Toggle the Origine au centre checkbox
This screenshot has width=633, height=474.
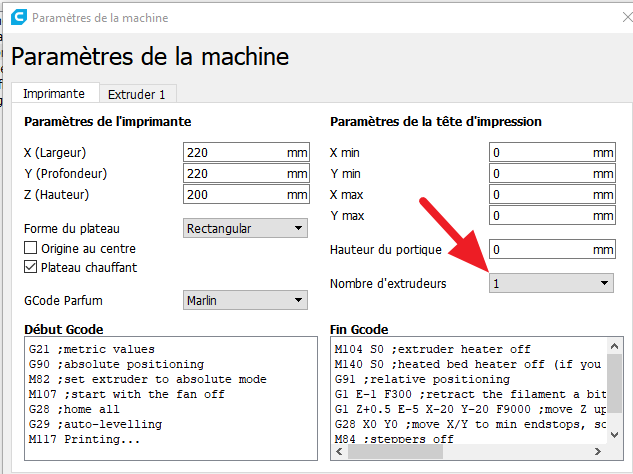[x=30, y=248]
